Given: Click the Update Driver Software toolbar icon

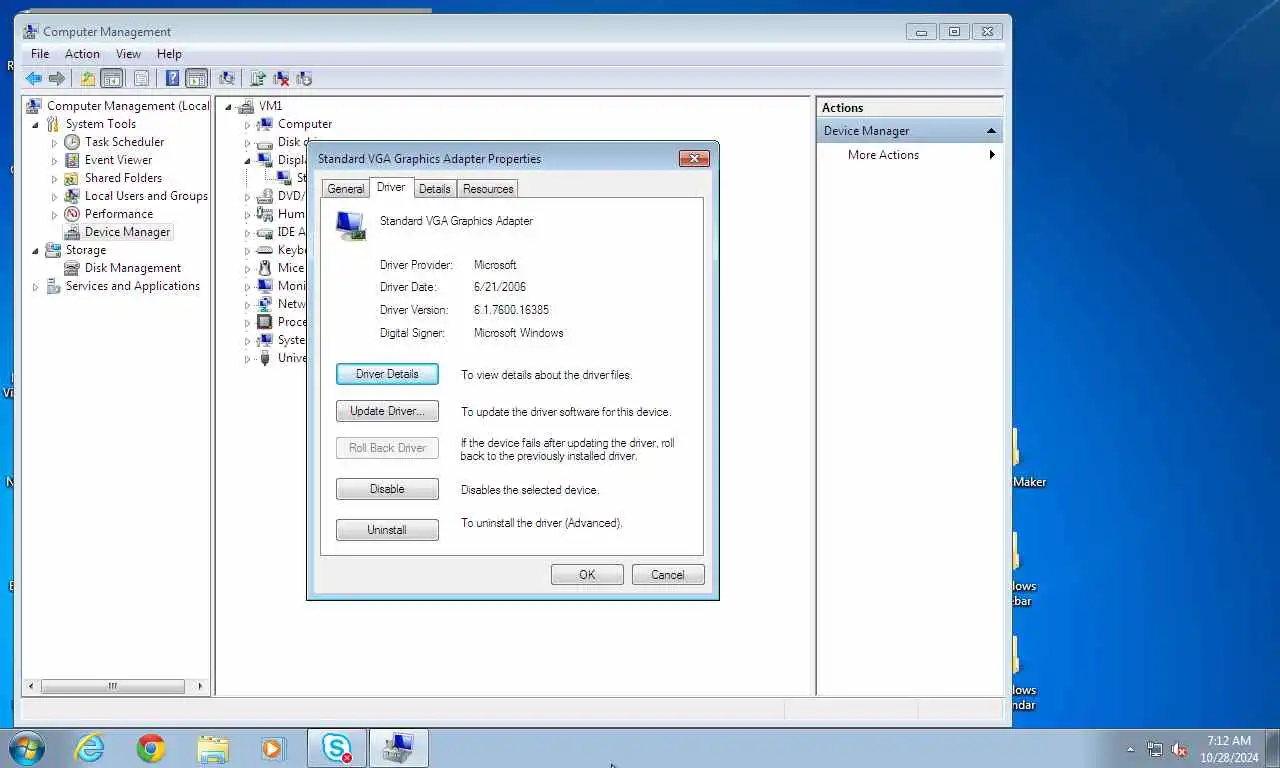Looking at the screenshot, I should pos(258,78).
